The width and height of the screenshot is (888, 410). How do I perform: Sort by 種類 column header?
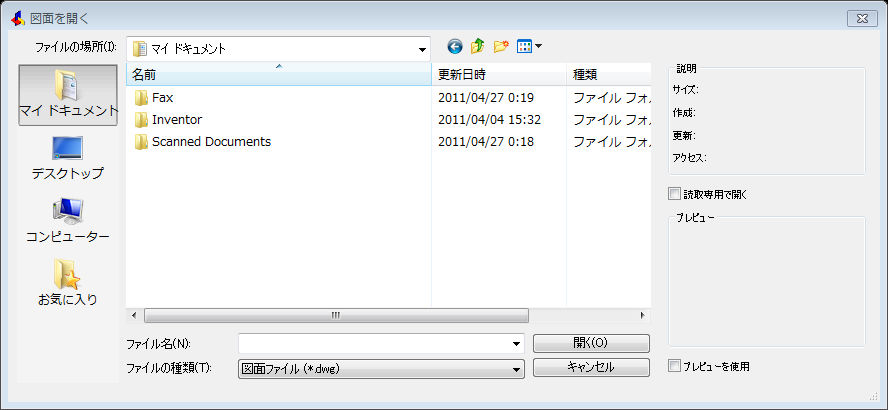coord(609,74)
